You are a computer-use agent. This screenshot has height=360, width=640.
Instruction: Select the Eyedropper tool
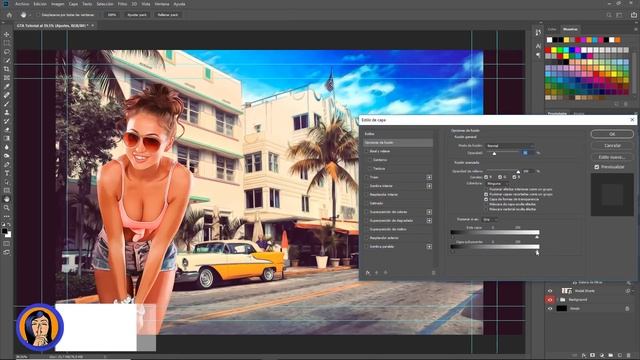(x=7, y=86)
